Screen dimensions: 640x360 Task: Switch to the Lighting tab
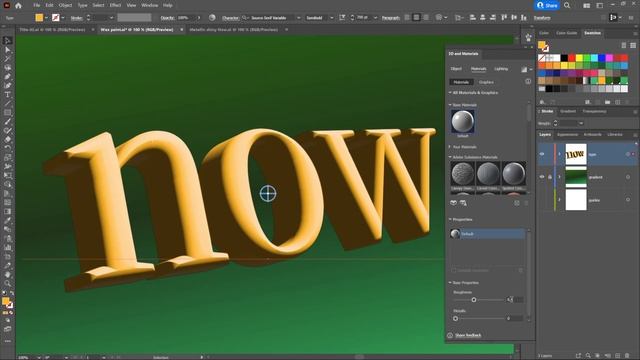(501, 69)
